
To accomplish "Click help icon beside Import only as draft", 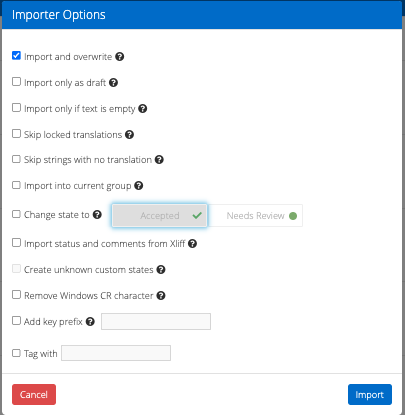I will (113, 82).
